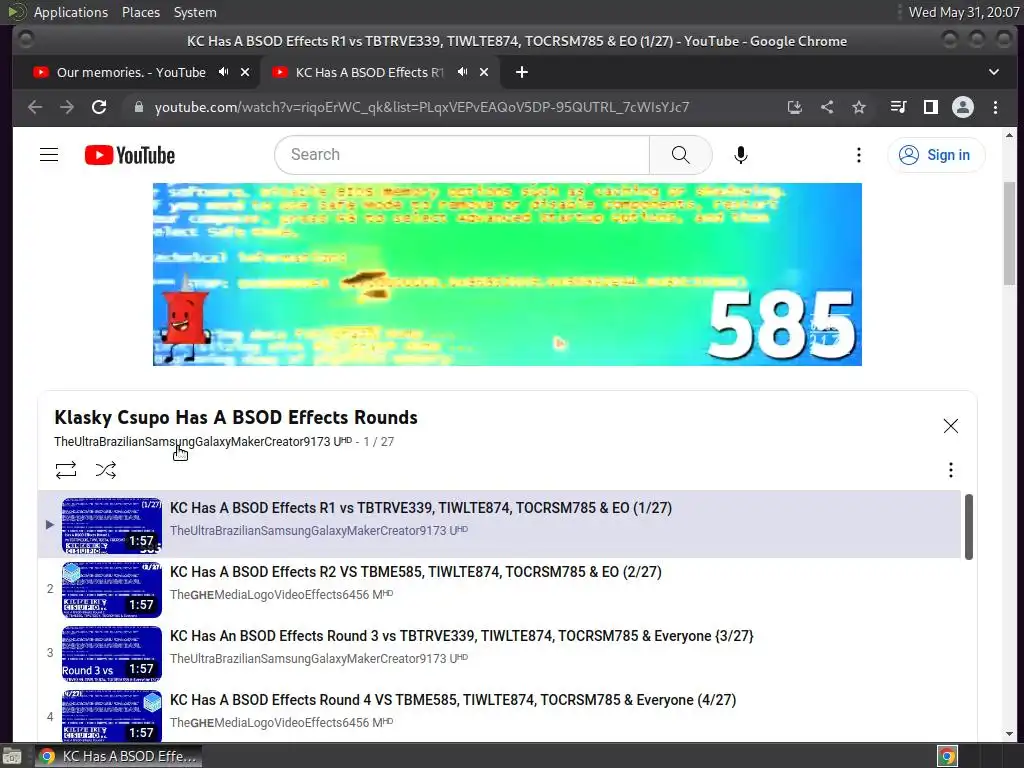The image size is (1024, 768).
Task: Open the System menu
Action: (195, 12)
